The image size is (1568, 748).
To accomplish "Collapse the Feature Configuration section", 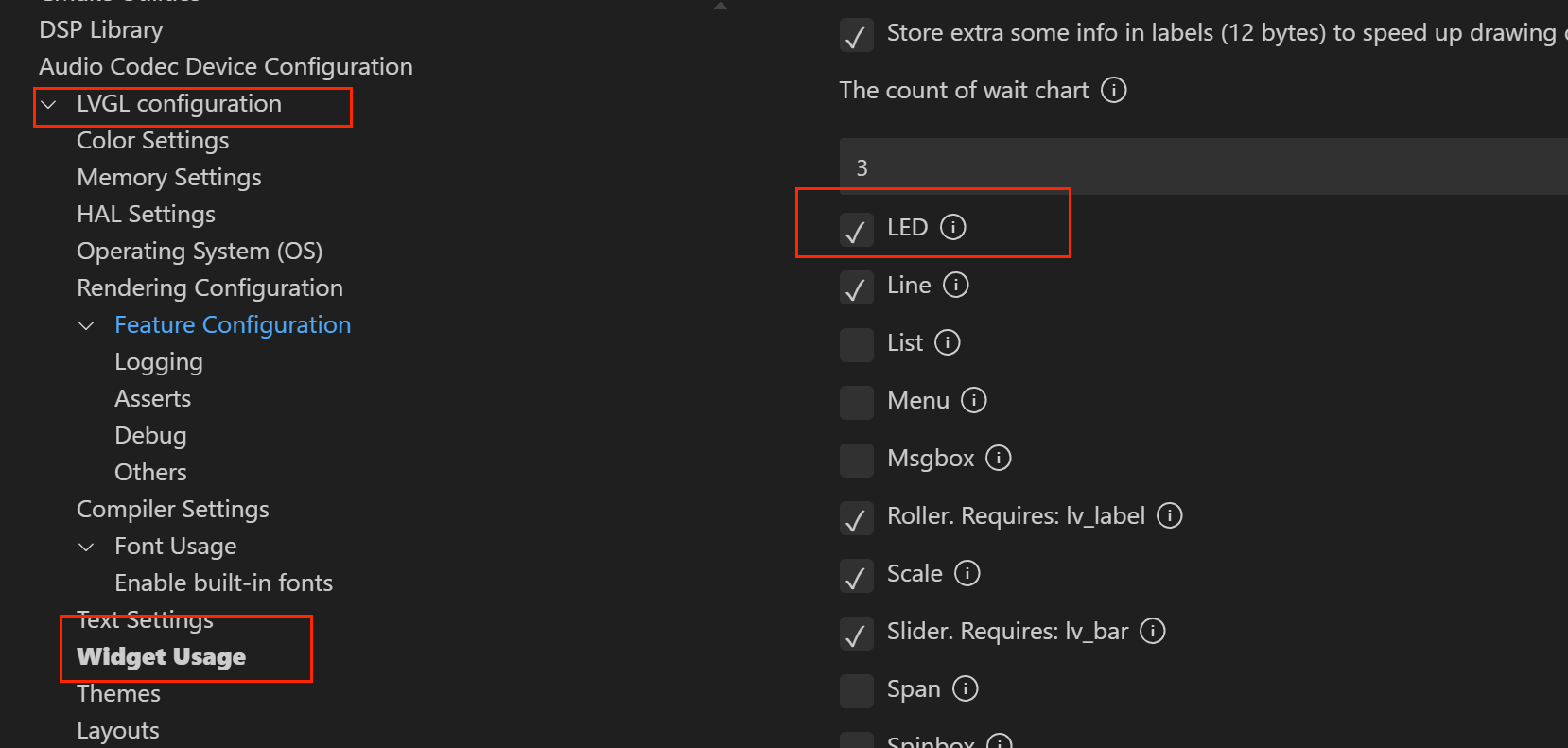I will pyautogui.click(x=86, y=325).
